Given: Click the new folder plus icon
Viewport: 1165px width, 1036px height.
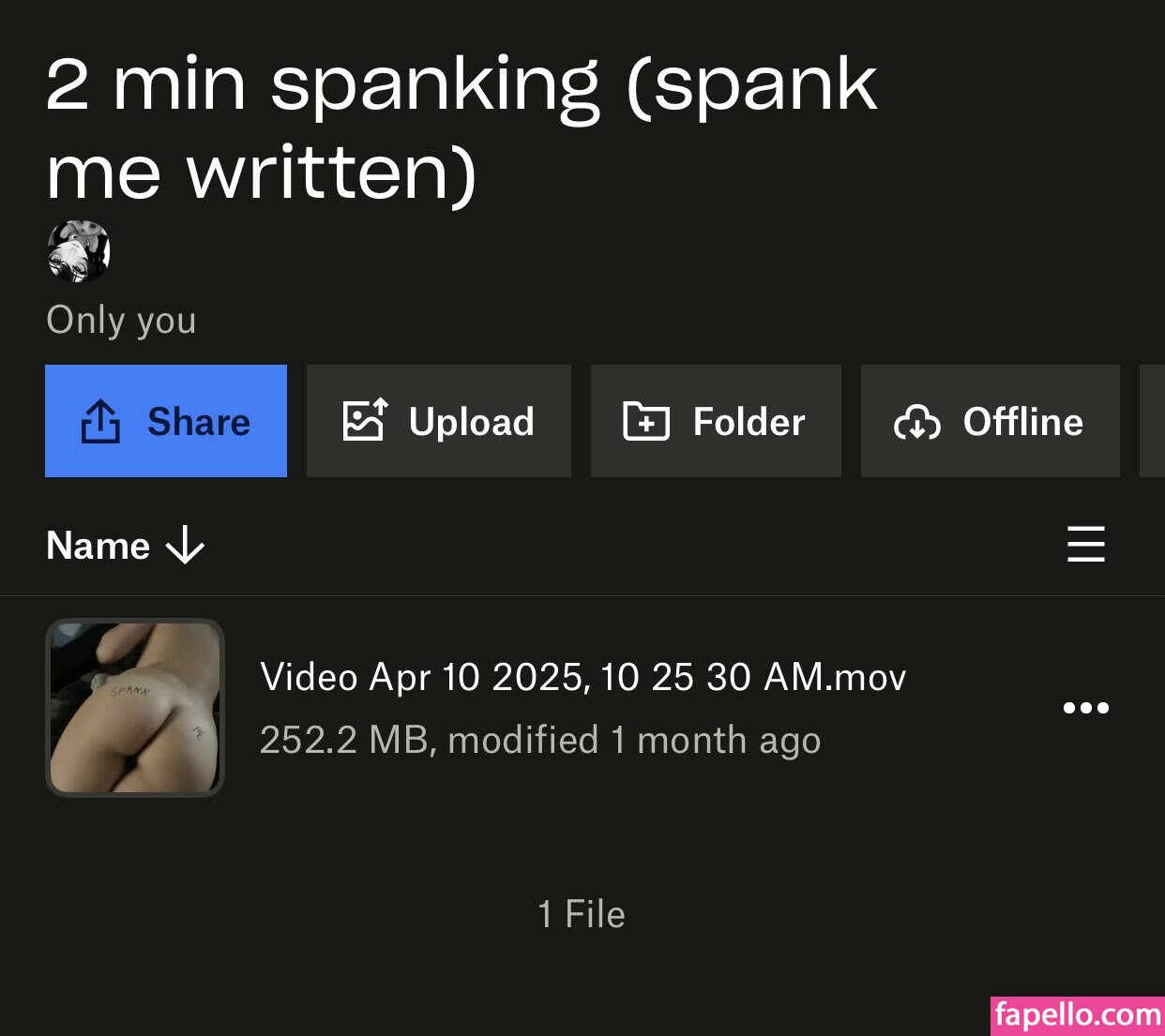Looking at the screenshot, I should (646, 421).
